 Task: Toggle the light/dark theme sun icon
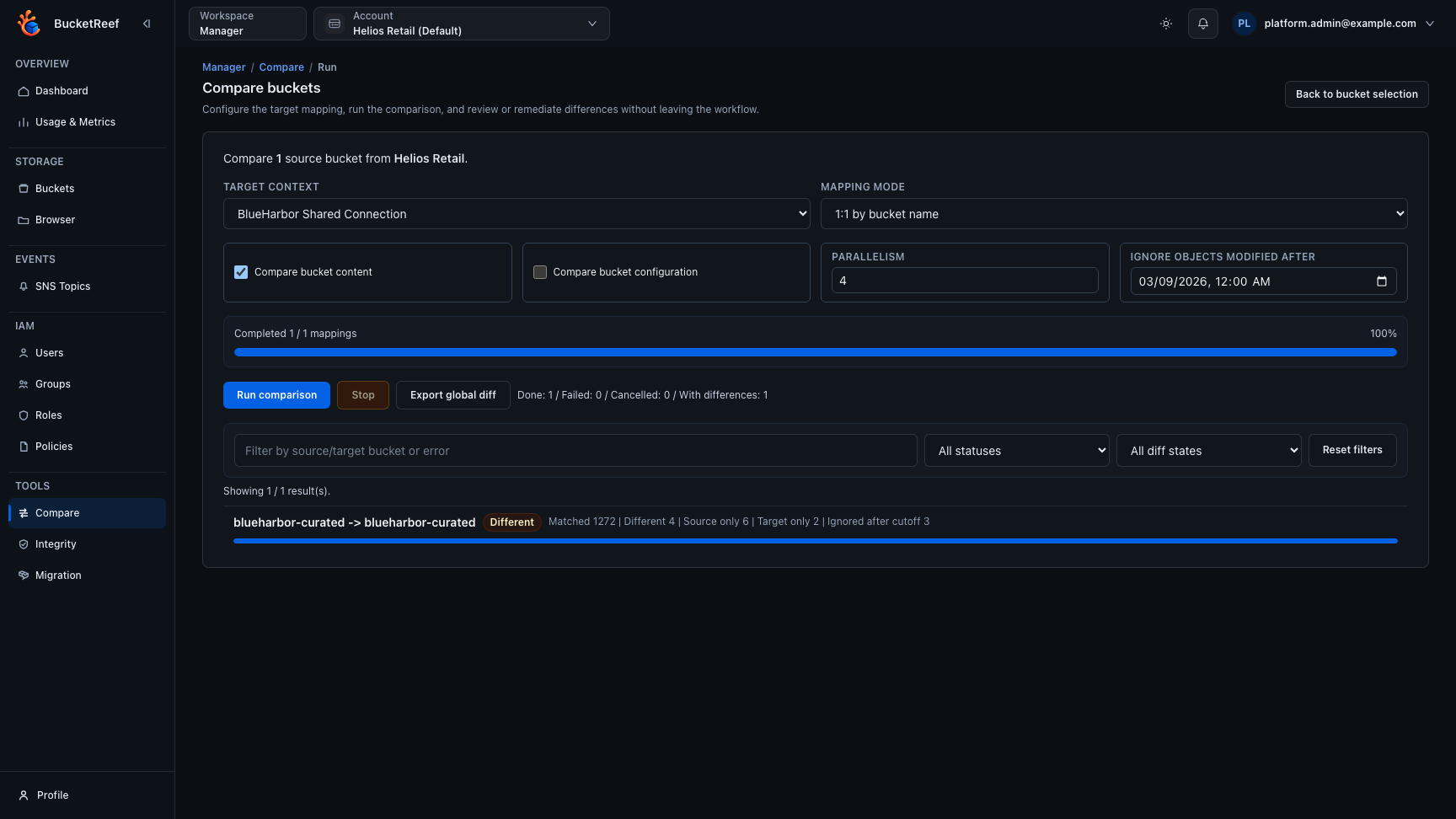(x=1166, y=24)
